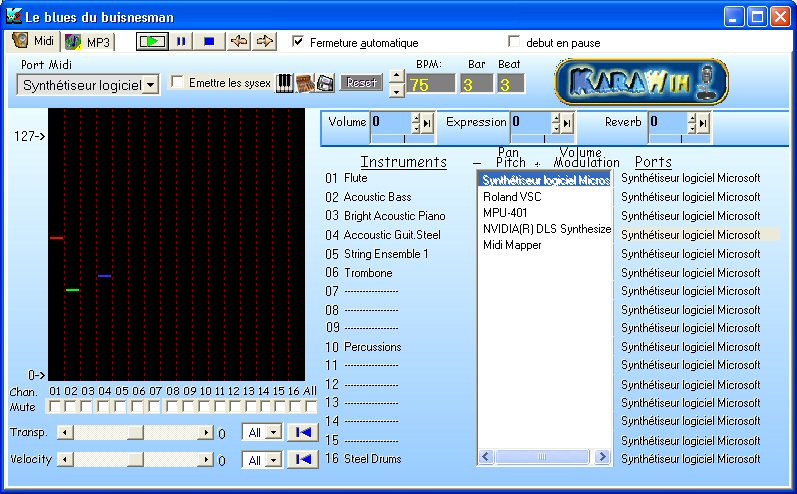797x494 pixels.
Task: Toggle Fermeture automatique checkbox
Action: coord(298,42)
